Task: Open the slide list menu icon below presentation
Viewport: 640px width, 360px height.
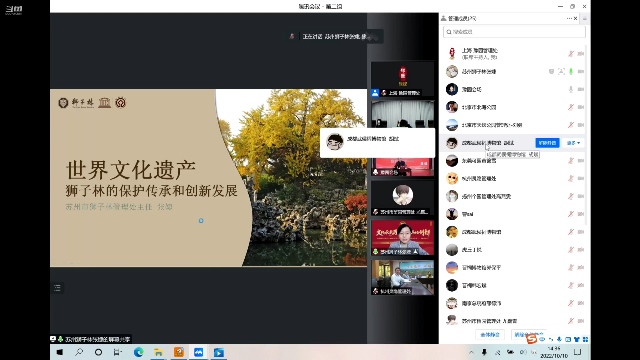Action: pyautogui.click(x=57, y=288)
